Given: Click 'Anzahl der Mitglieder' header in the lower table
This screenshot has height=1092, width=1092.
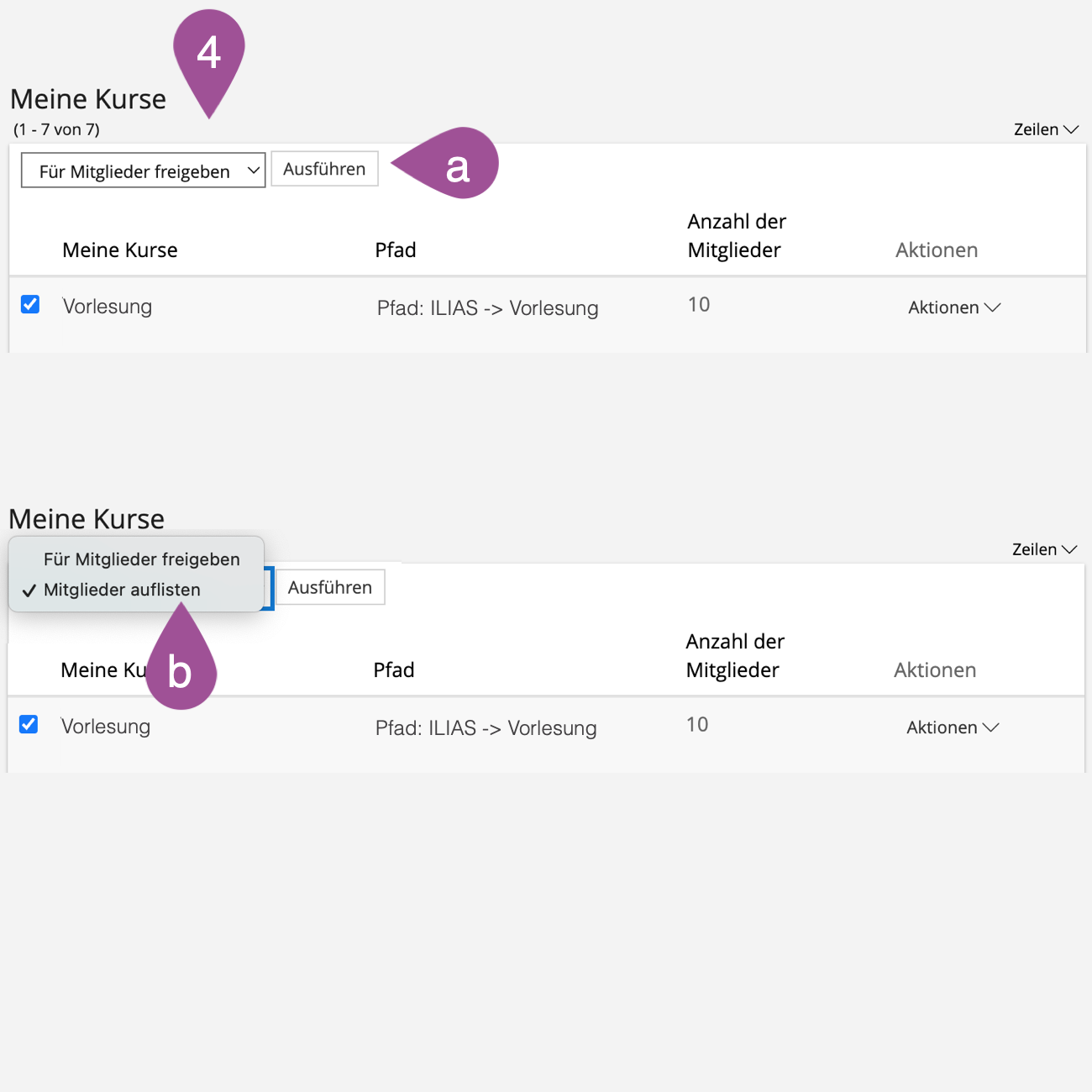Looking at the screenshot, I should tap(734, 656).
